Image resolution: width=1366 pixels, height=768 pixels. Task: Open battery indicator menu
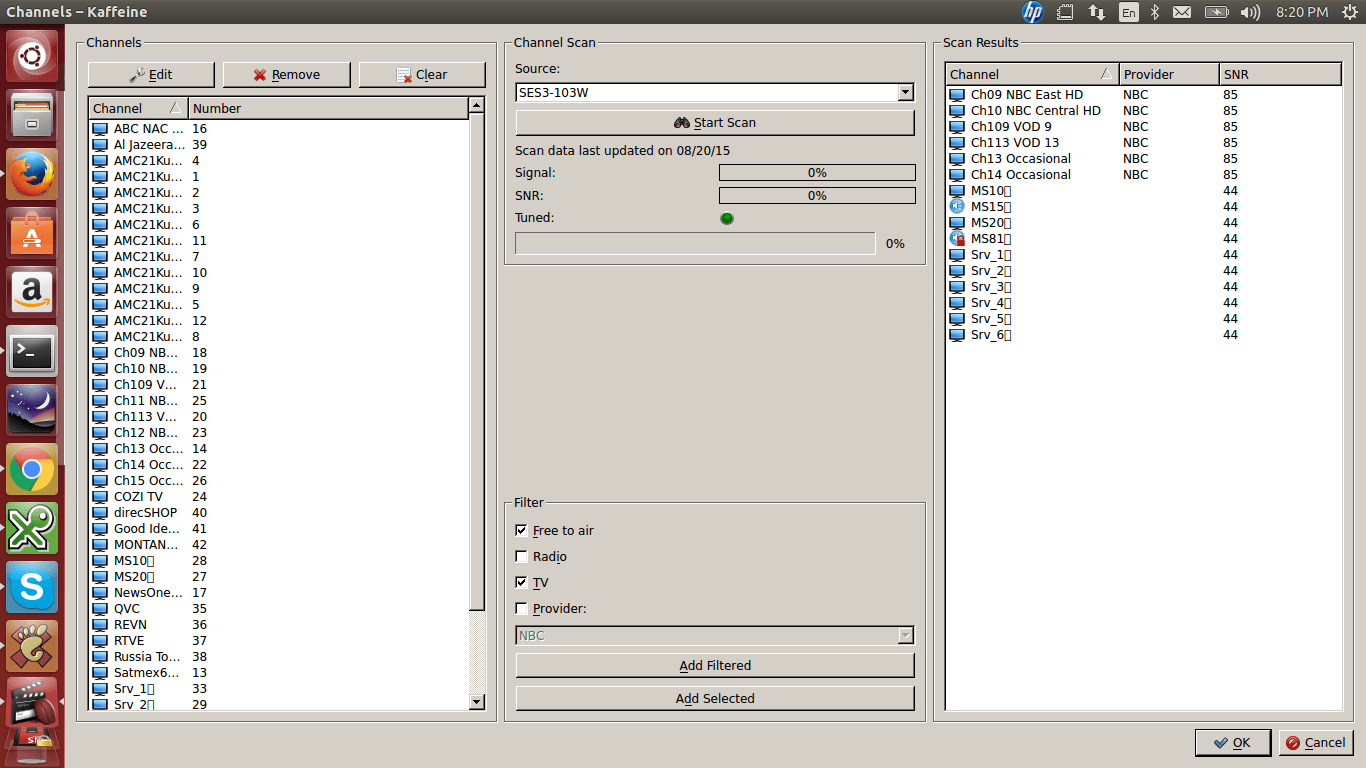(1216, 12)
